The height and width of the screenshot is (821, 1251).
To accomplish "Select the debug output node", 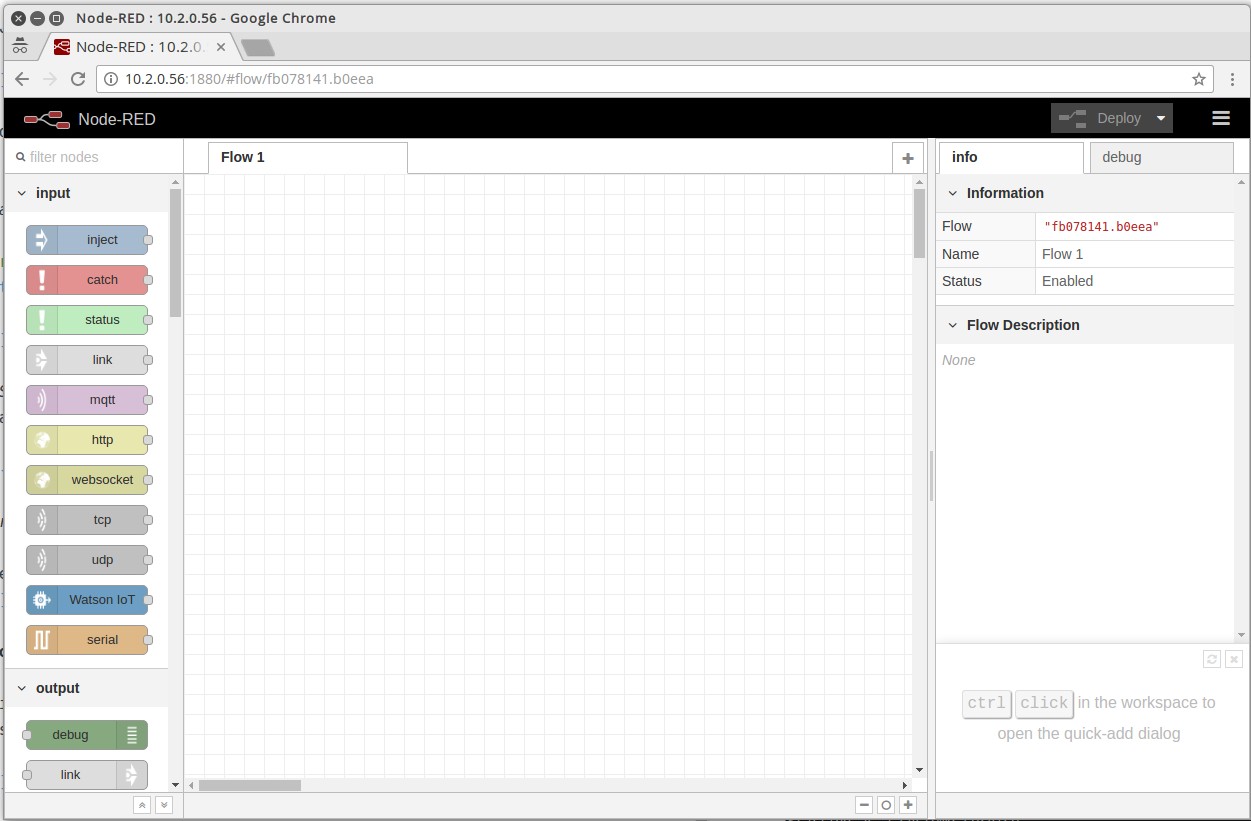I will pyautogui.click(x=87, y=735).
